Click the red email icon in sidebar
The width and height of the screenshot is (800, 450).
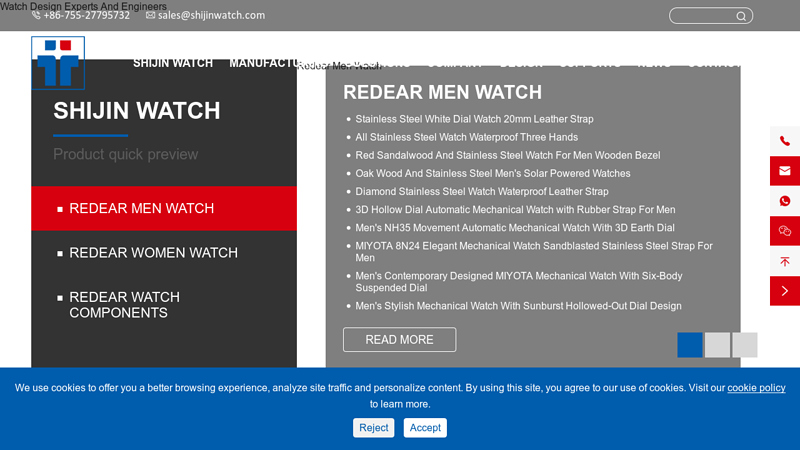point(785,171)
